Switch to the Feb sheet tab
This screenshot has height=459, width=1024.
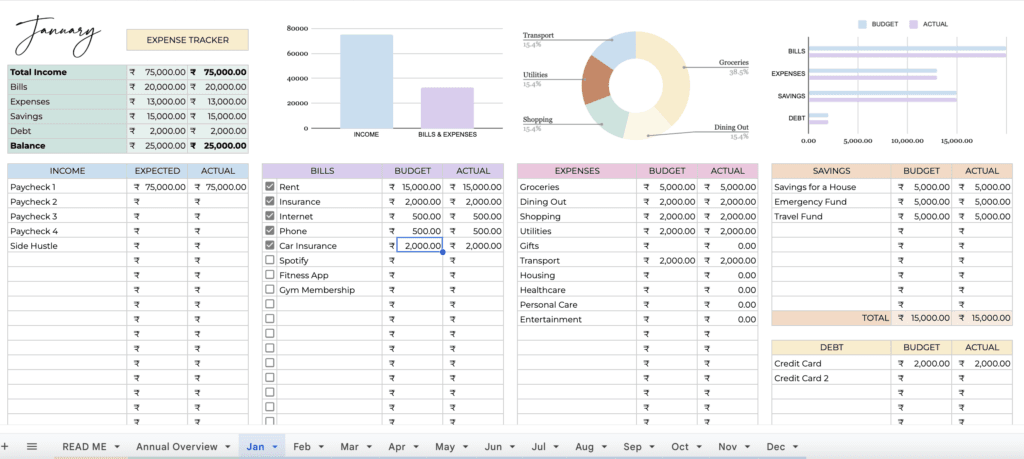(301, 447)
